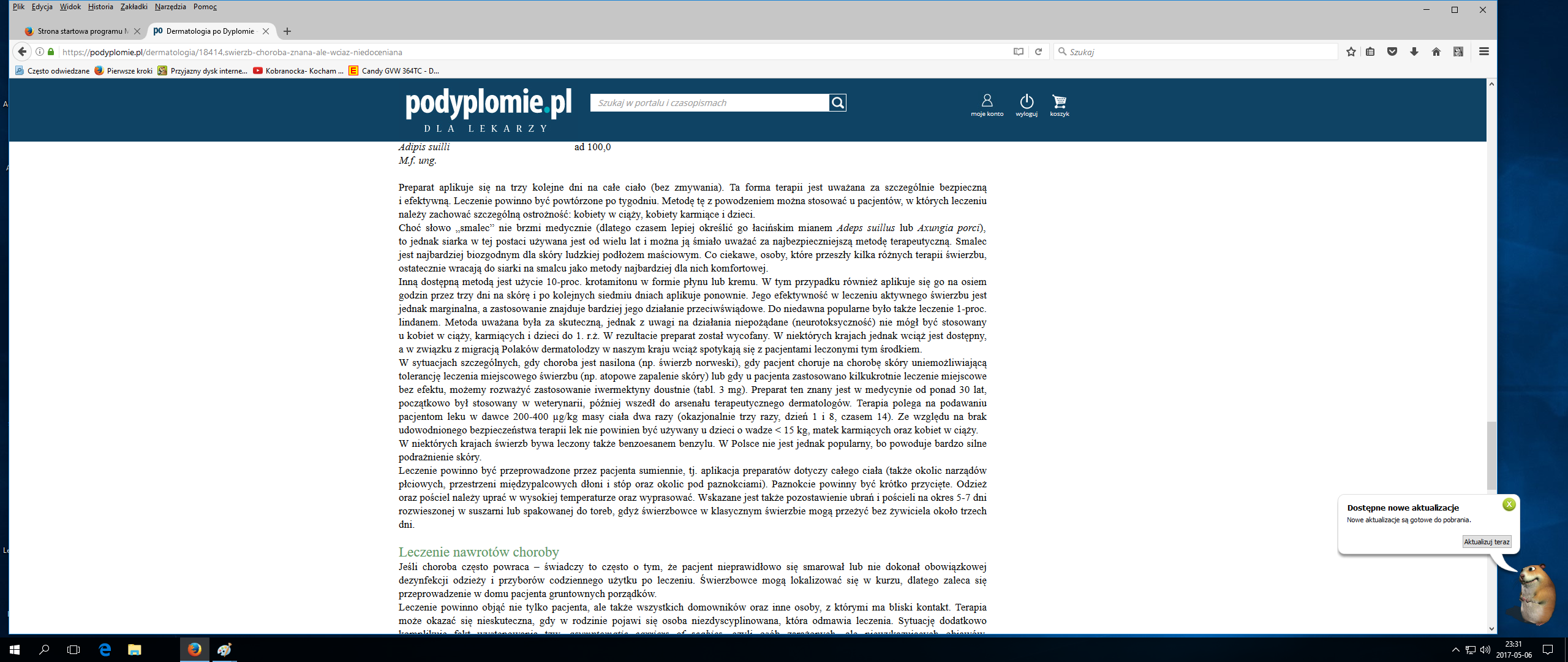Image resolution: width=1568 pixels, height=662 pixels.
Task: Show bookmarks list icon
Action: tap(1370, 51)
